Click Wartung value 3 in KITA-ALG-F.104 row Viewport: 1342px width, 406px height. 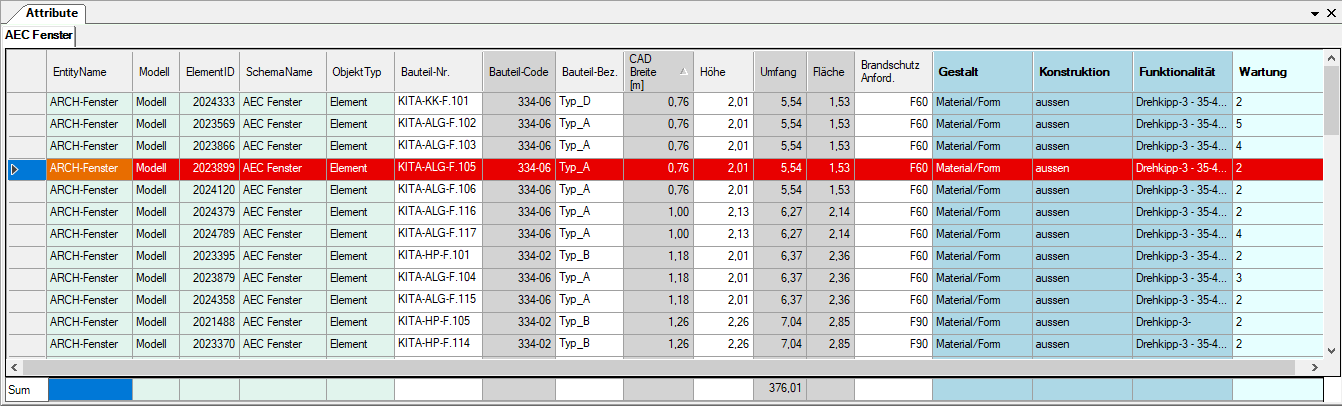coord(1278,279)
